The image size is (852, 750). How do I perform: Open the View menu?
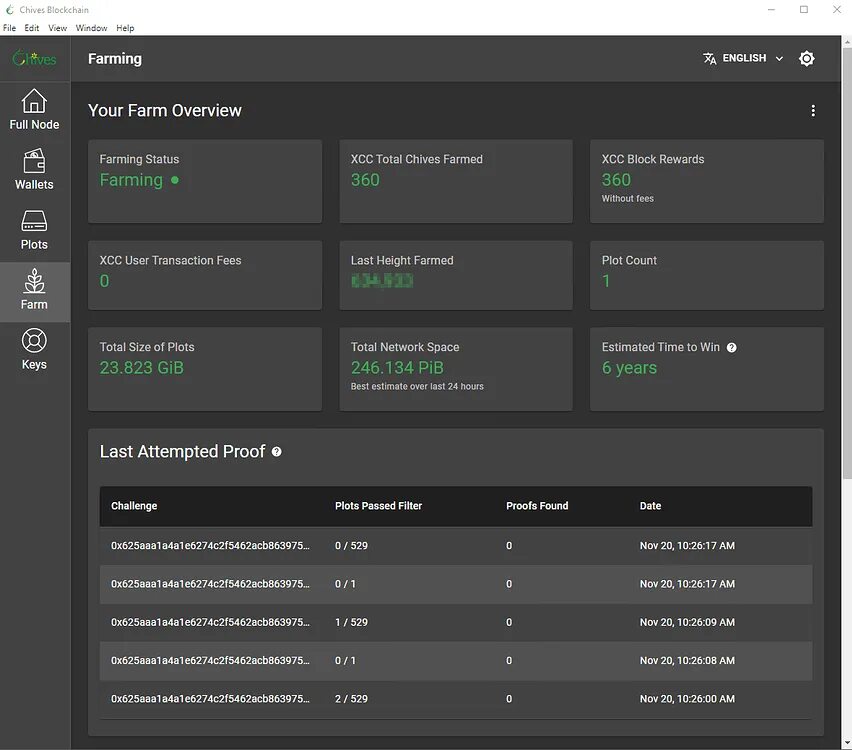coord(57,28)
